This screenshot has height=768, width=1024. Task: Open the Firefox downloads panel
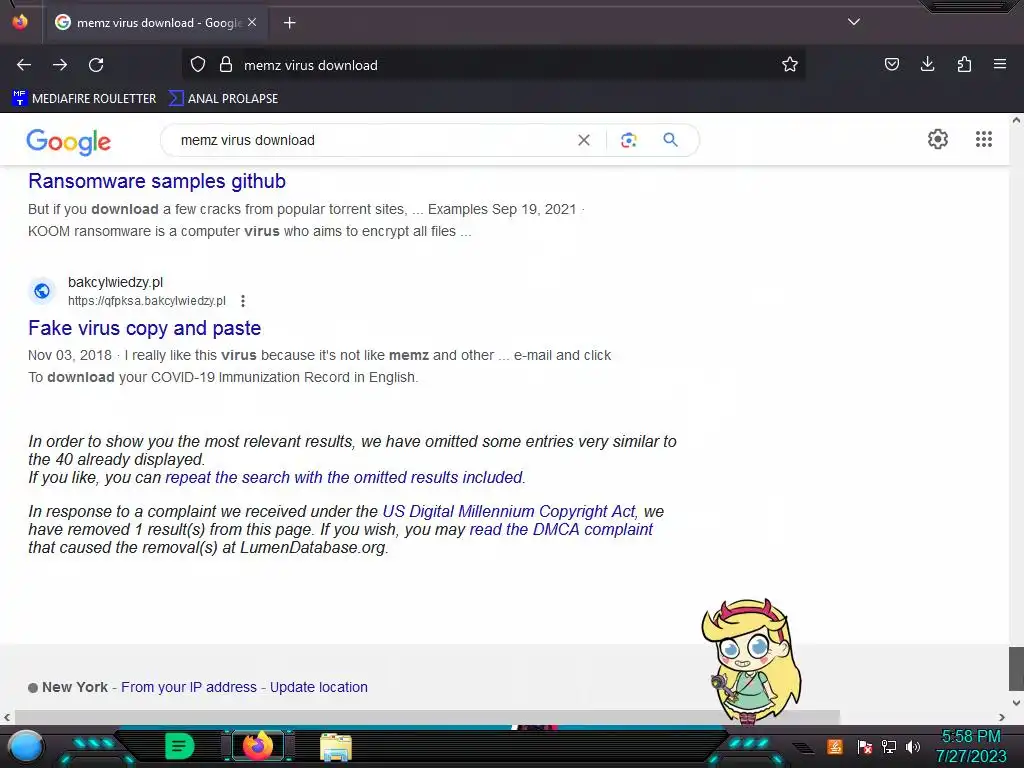click(927, 65)
